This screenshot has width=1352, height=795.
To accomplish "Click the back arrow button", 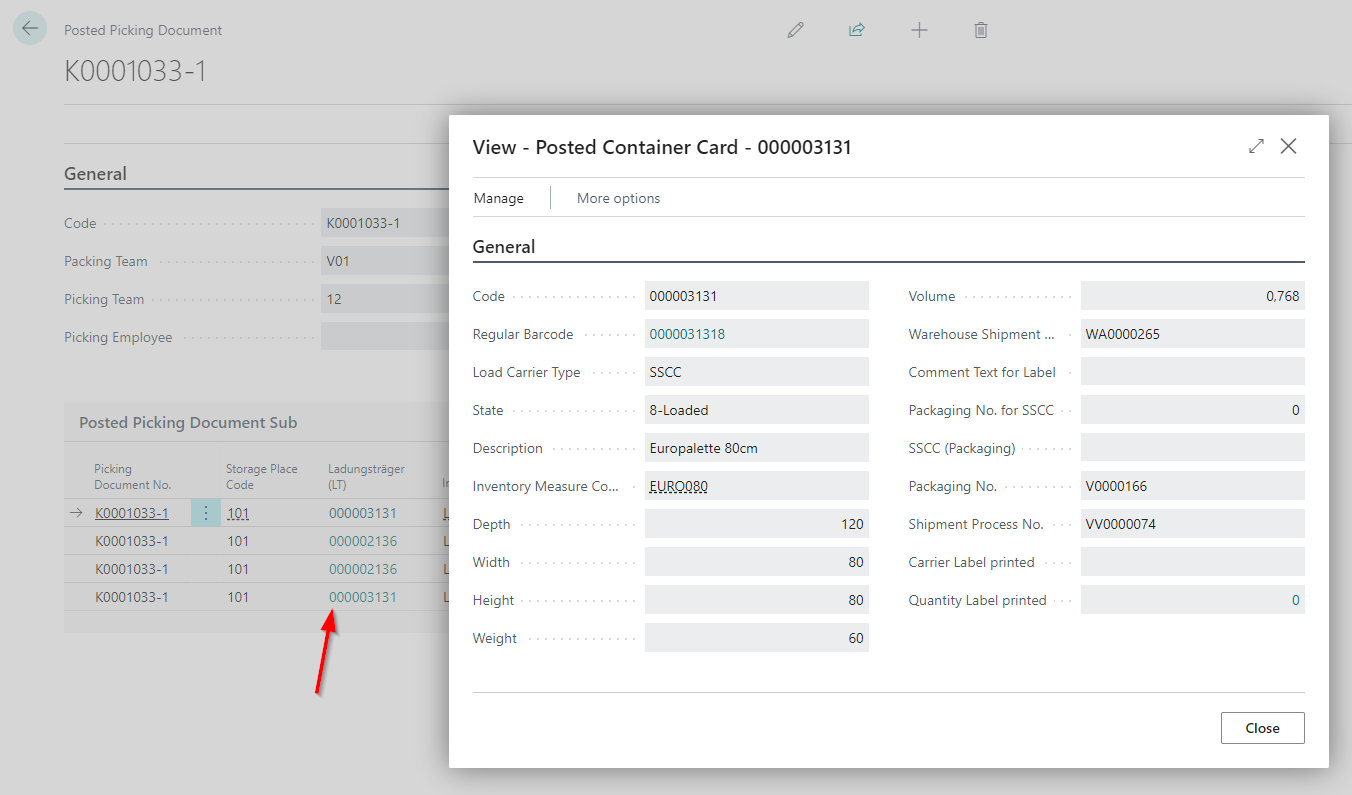I will (30, 29).
